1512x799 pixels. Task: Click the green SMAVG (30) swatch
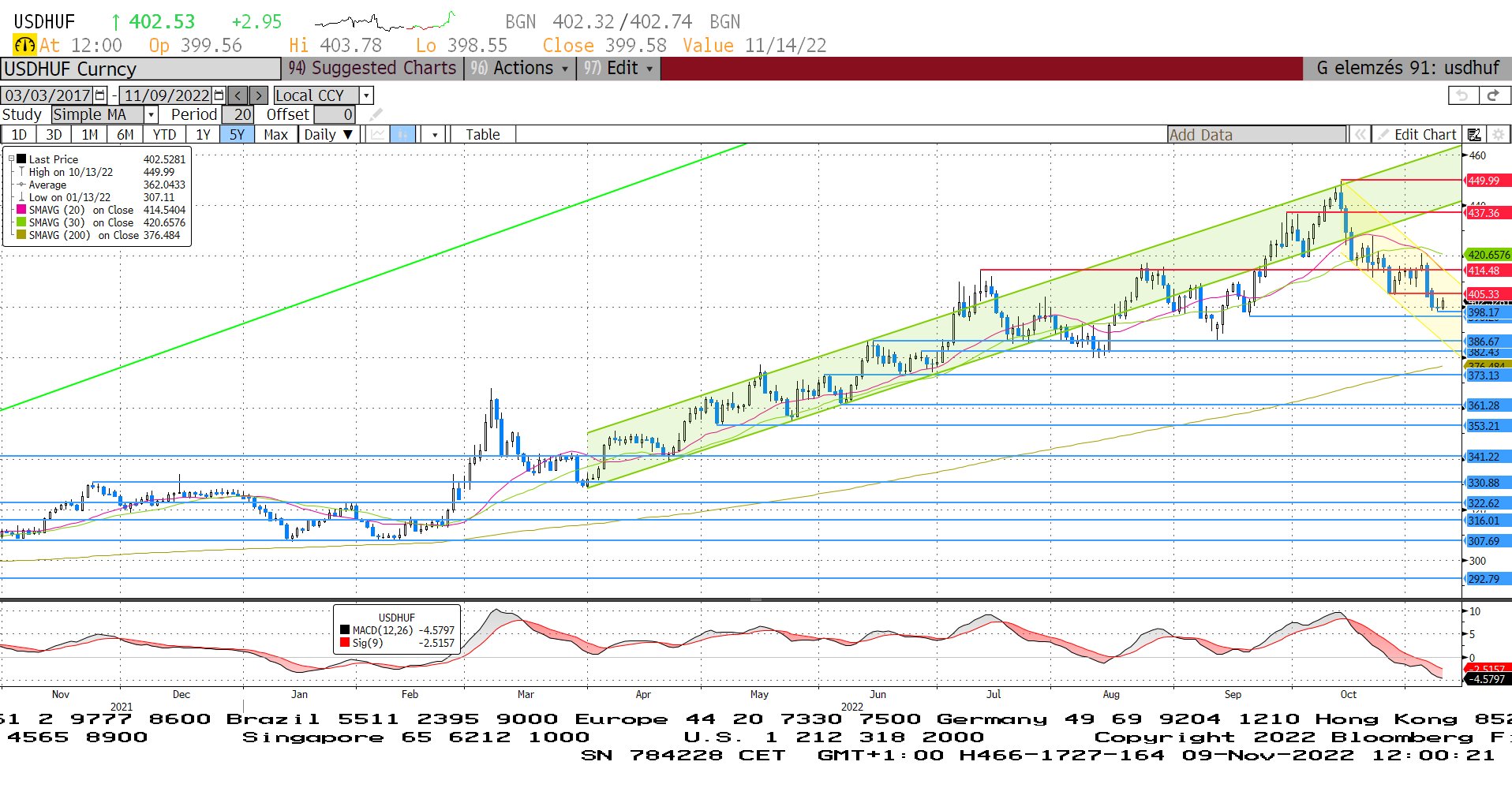[x=22, y=222]
